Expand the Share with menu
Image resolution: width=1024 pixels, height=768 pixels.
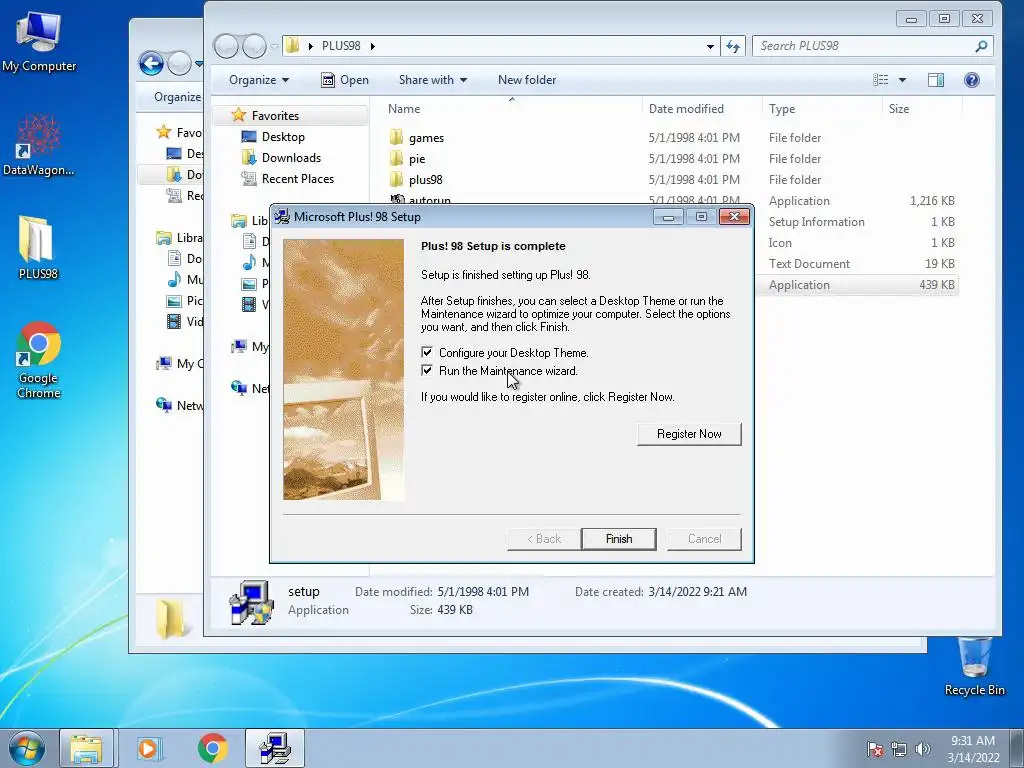(x=432, y=80)
